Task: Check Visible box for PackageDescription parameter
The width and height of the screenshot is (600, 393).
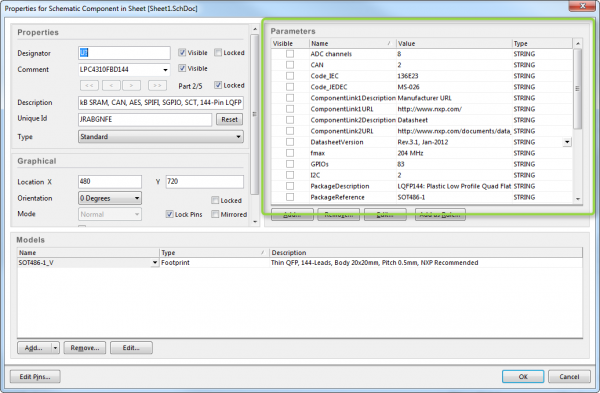Action: click(x=290, y=186)
